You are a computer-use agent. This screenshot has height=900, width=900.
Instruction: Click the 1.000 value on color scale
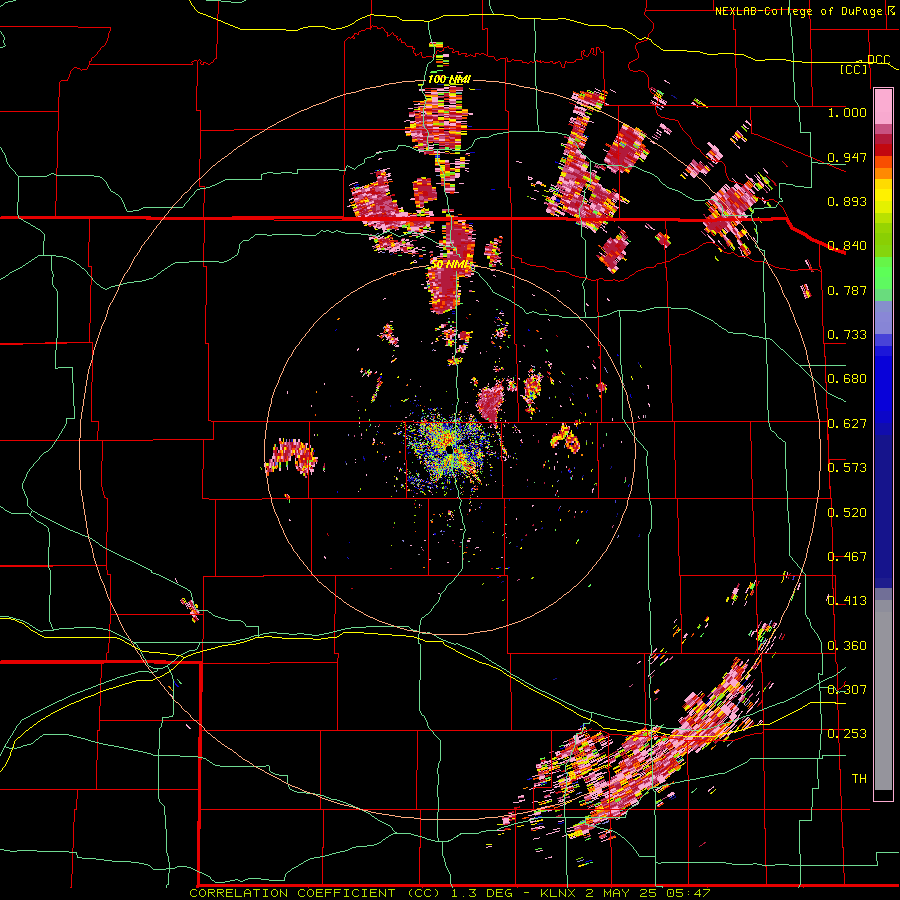[847, 112]
